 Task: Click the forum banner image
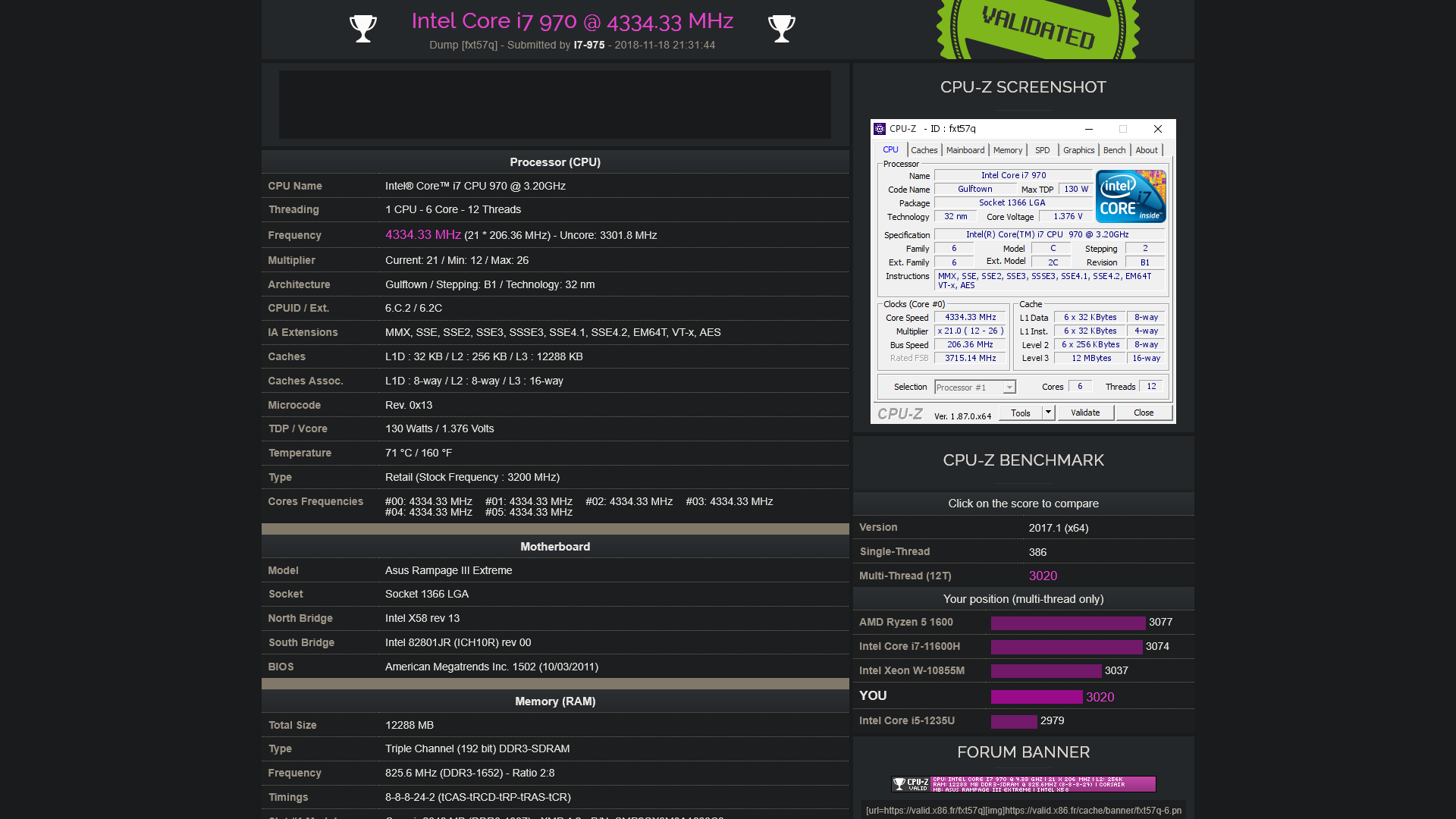pyautogui.click(x=1024, y=784)
